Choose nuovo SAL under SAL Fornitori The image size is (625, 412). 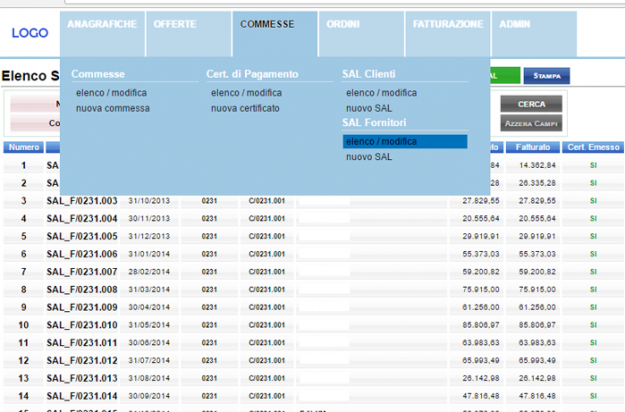[x=369, y=157]
